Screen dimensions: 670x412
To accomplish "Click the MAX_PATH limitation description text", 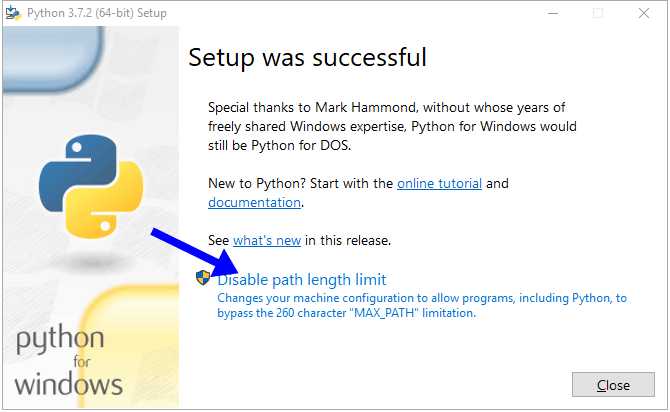I will coord(421,305).
